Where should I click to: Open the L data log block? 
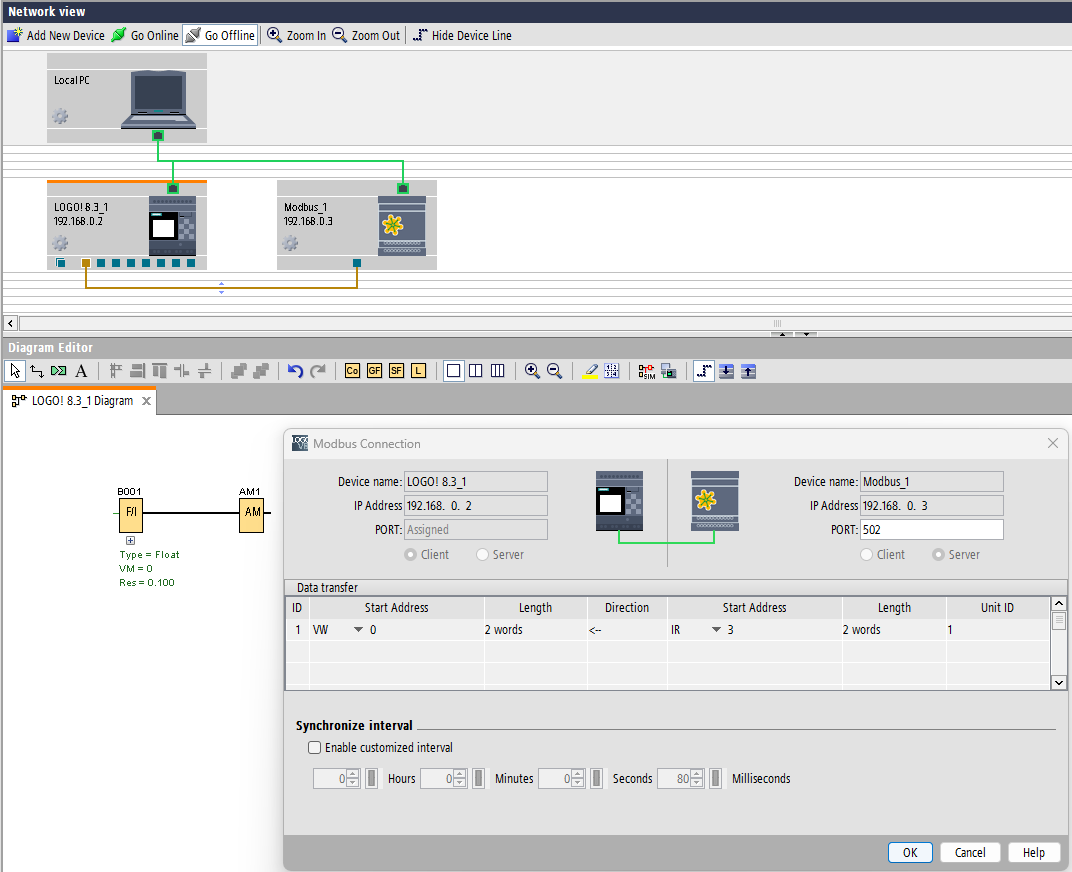tap(418, 371)
